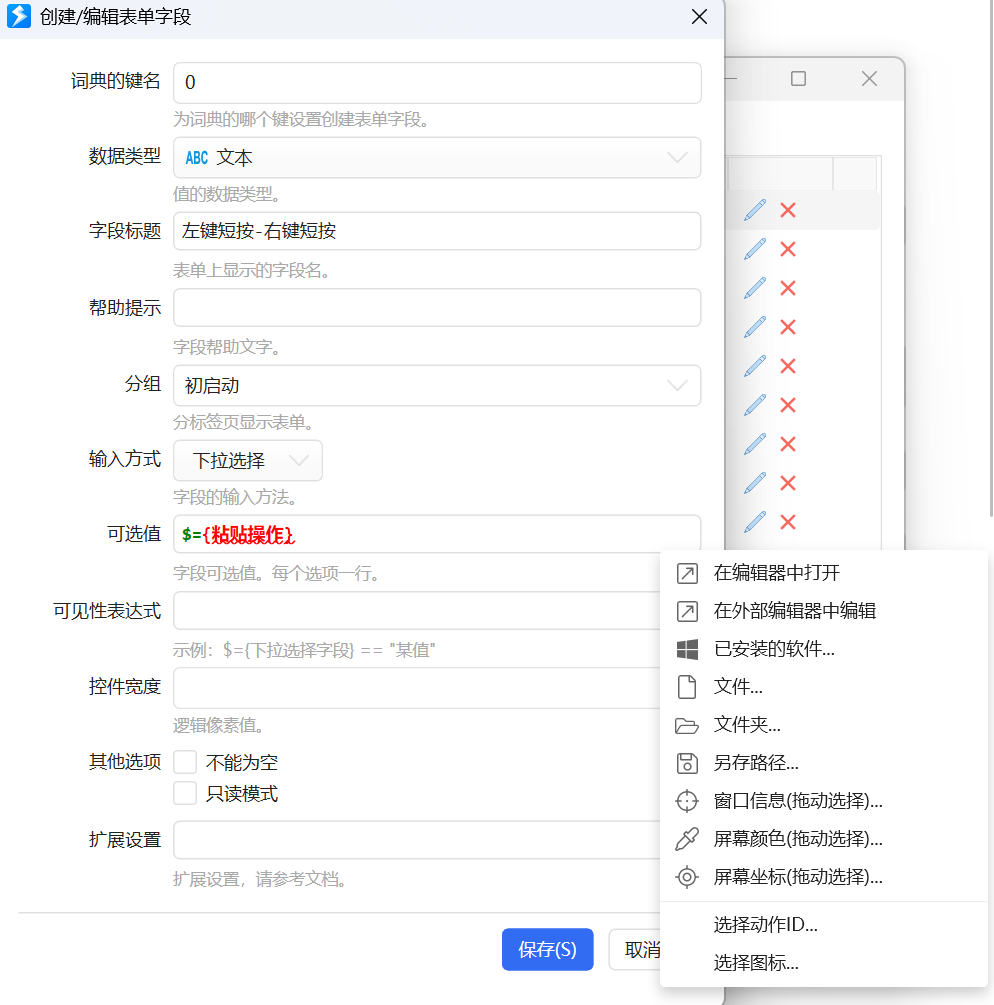Image resolution: width=994 pixels, height=1005 pixels.
Task: Enable the 不能为空 checkbox
Action: click(185, 762)
